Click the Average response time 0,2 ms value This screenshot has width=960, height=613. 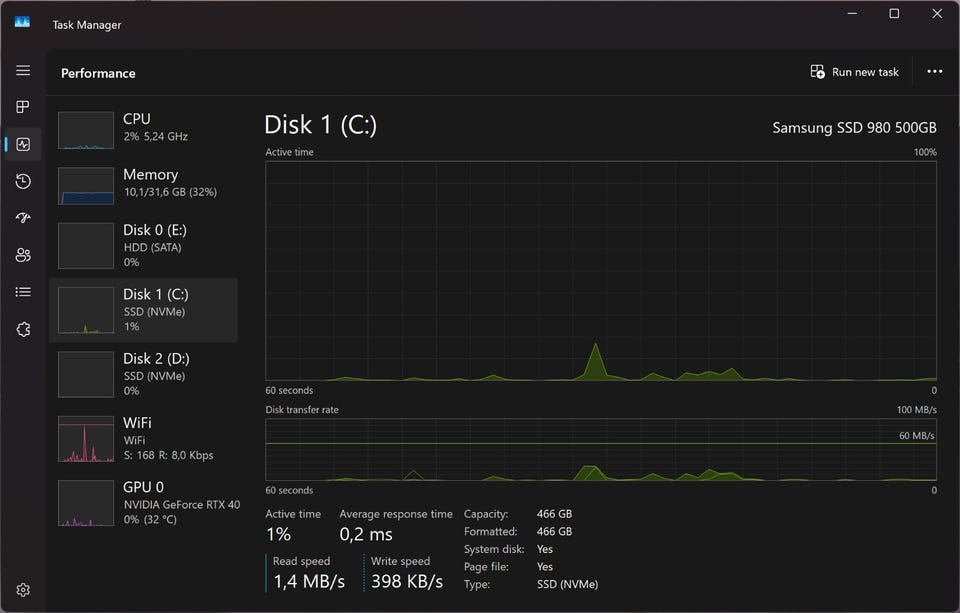pos(366,534)
